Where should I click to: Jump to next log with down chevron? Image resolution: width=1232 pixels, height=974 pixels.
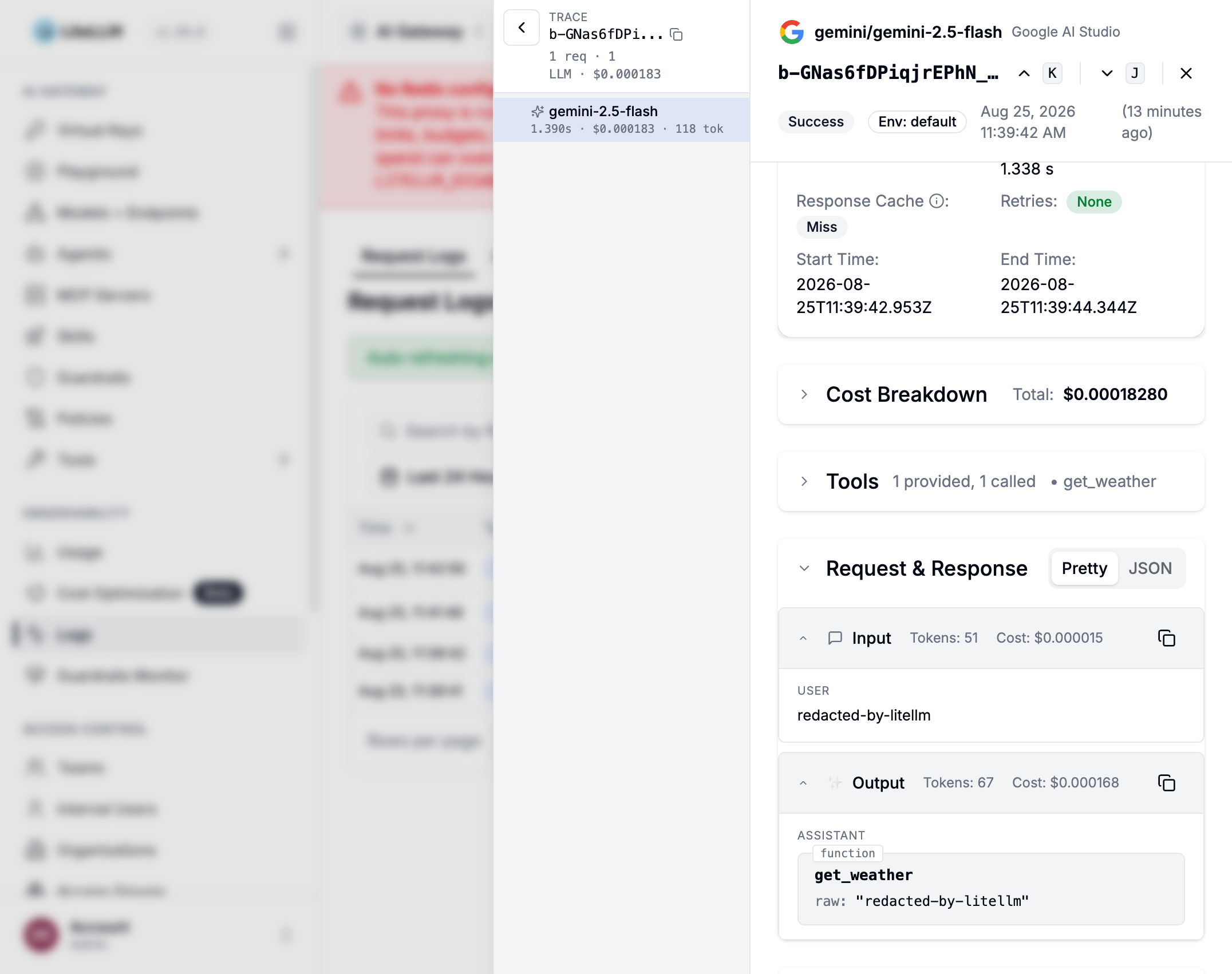[x=1107, y=73]
